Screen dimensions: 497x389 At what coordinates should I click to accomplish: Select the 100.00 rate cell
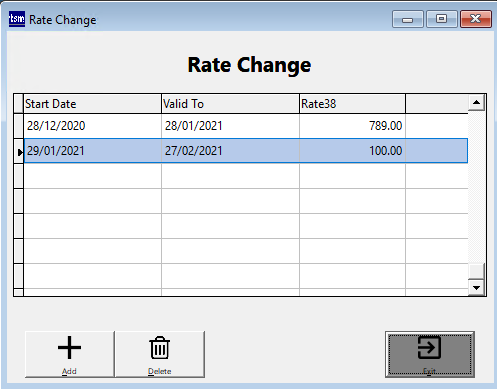point(352,151)
